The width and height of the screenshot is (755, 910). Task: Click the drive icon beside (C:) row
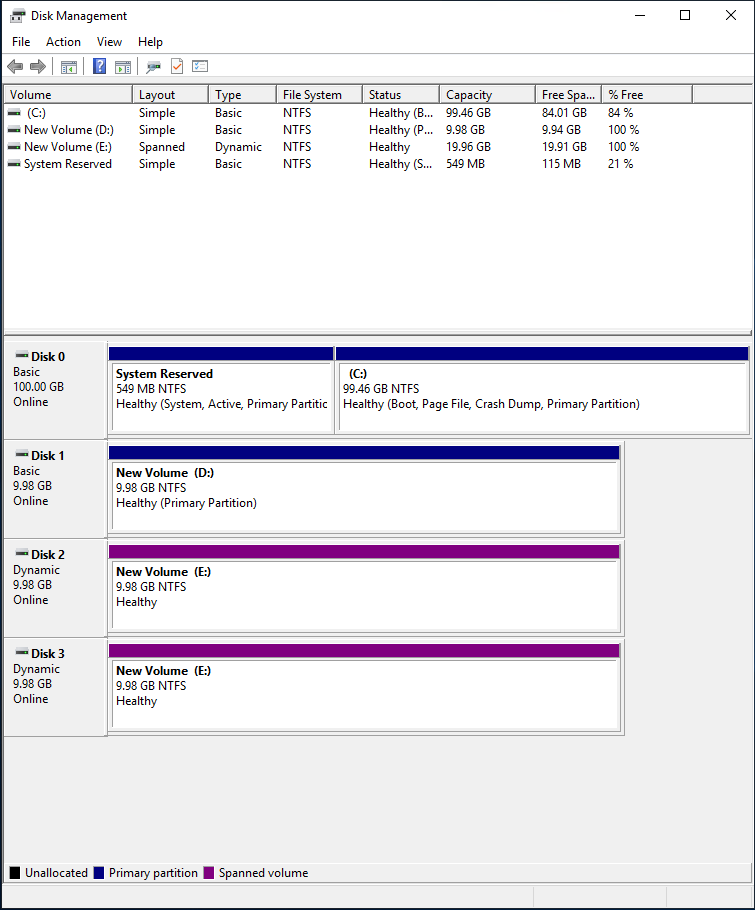[x=14, y=113]
